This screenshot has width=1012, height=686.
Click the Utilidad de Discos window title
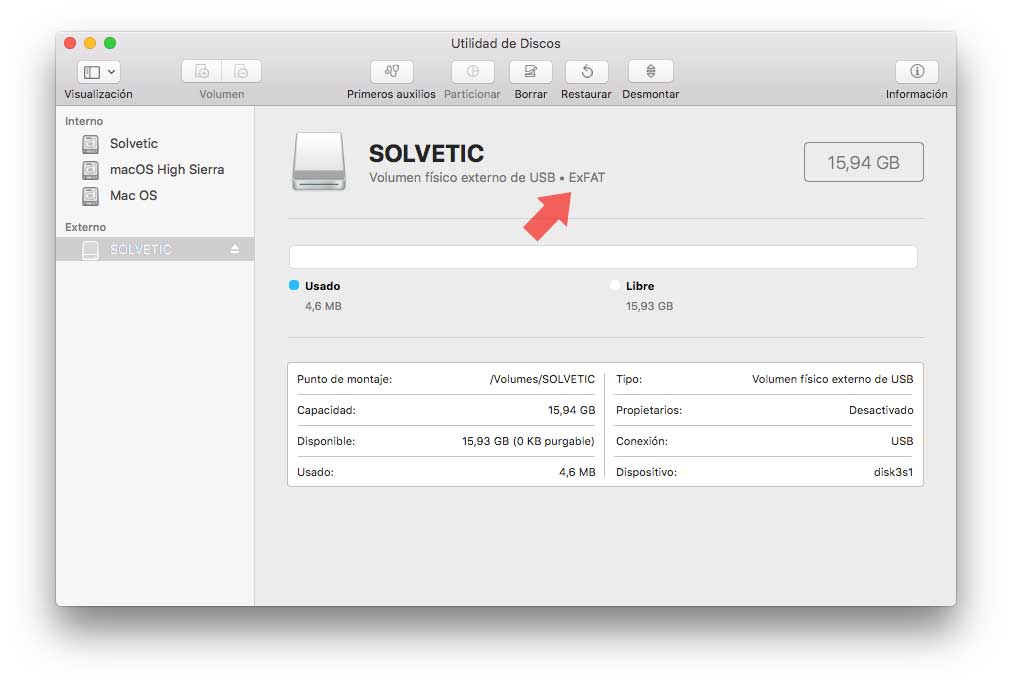pyautogui.click(x=505, y=43)
